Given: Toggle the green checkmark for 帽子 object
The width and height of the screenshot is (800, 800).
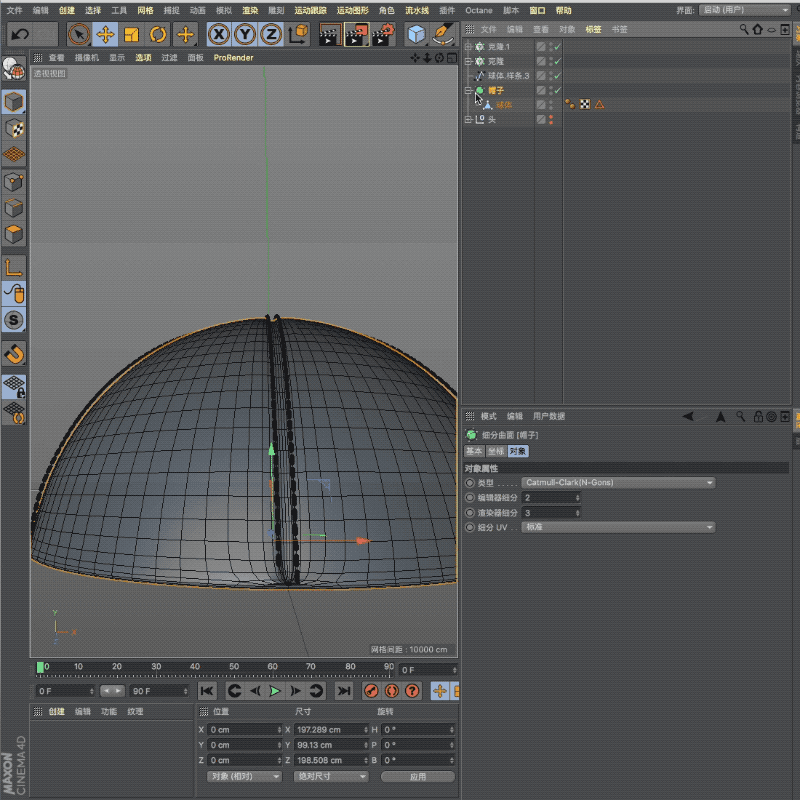Looking at the screenshot, I should [557, 90].
